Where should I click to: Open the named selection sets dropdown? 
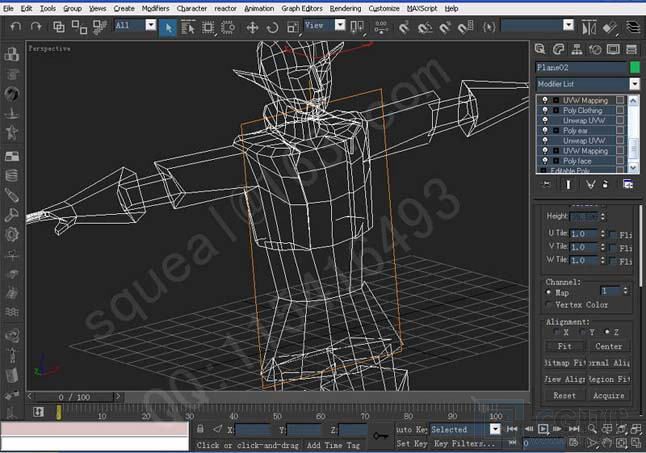coord(568,26)
